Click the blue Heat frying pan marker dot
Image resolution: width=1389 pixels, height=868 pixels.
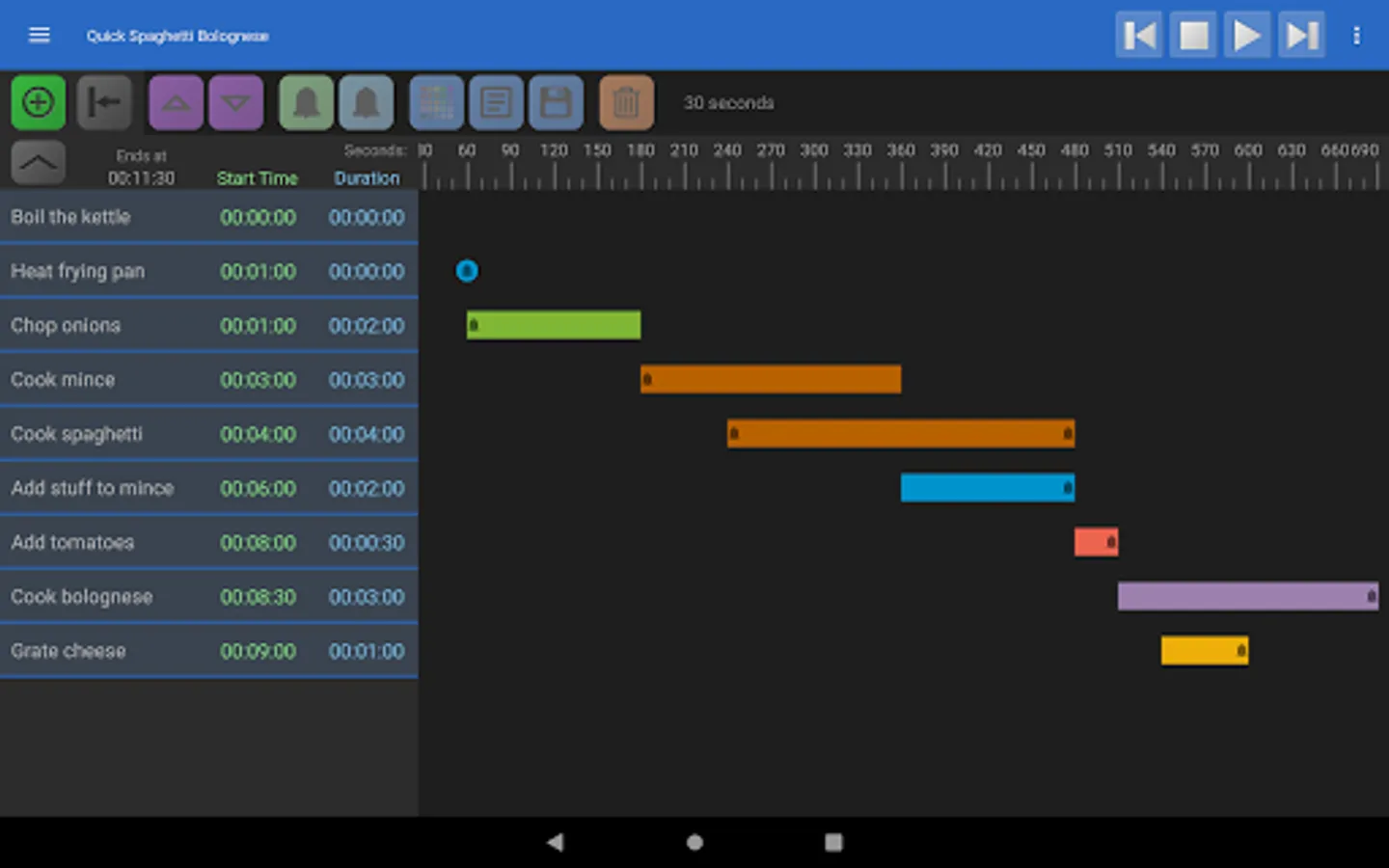point(467,271)
